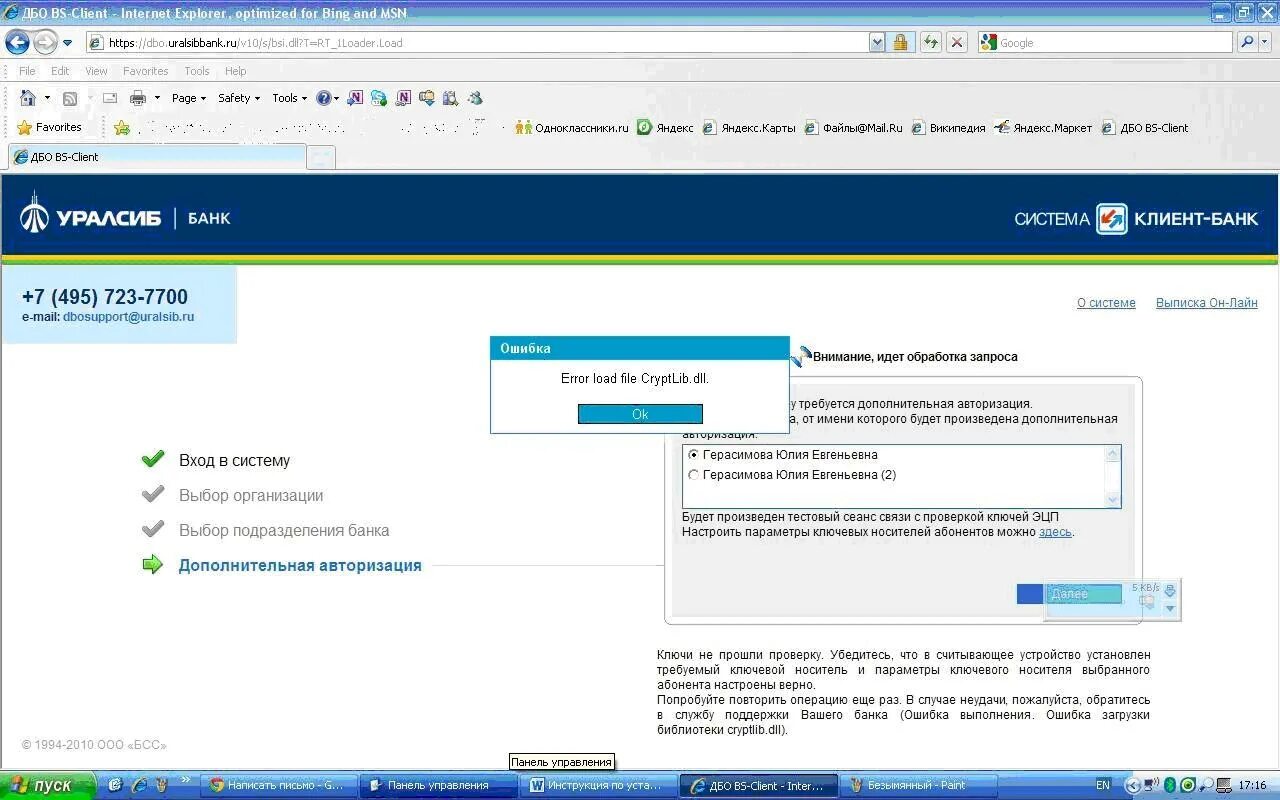Screen dimensions: 1280x800
Task: Open the View menu
Action: click(96, 71)
